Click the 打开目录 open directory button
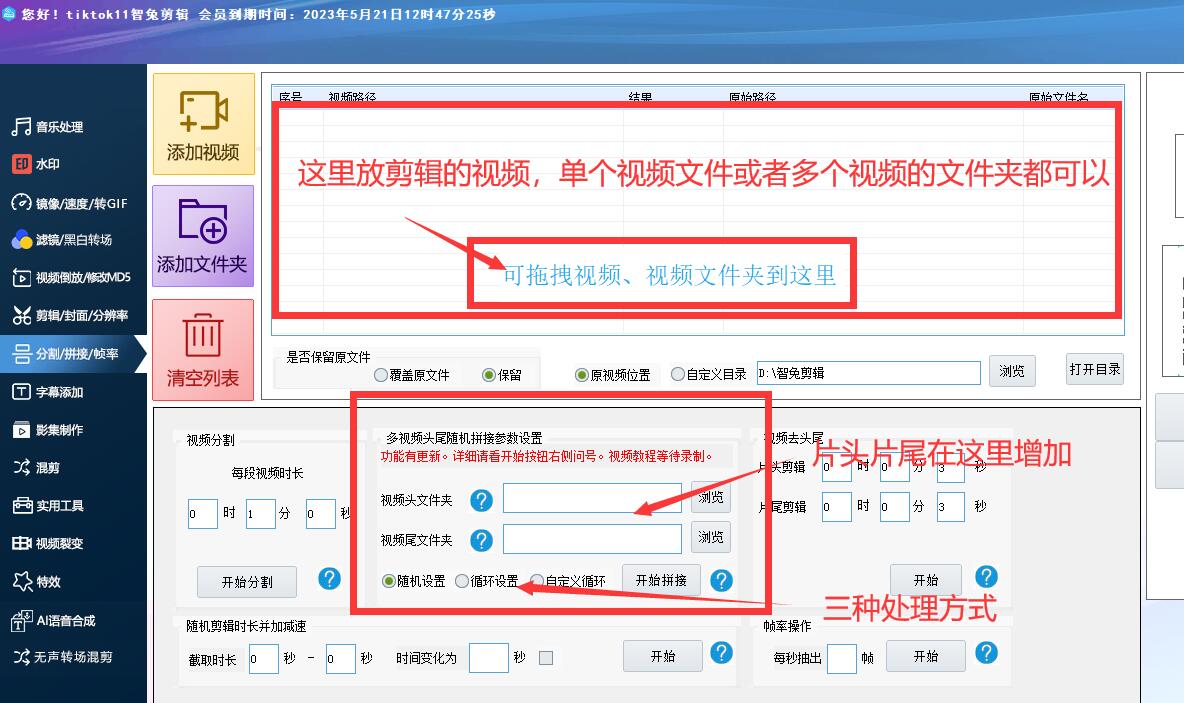This screenshot has height=703, width=1184. tap(1095, 369)
